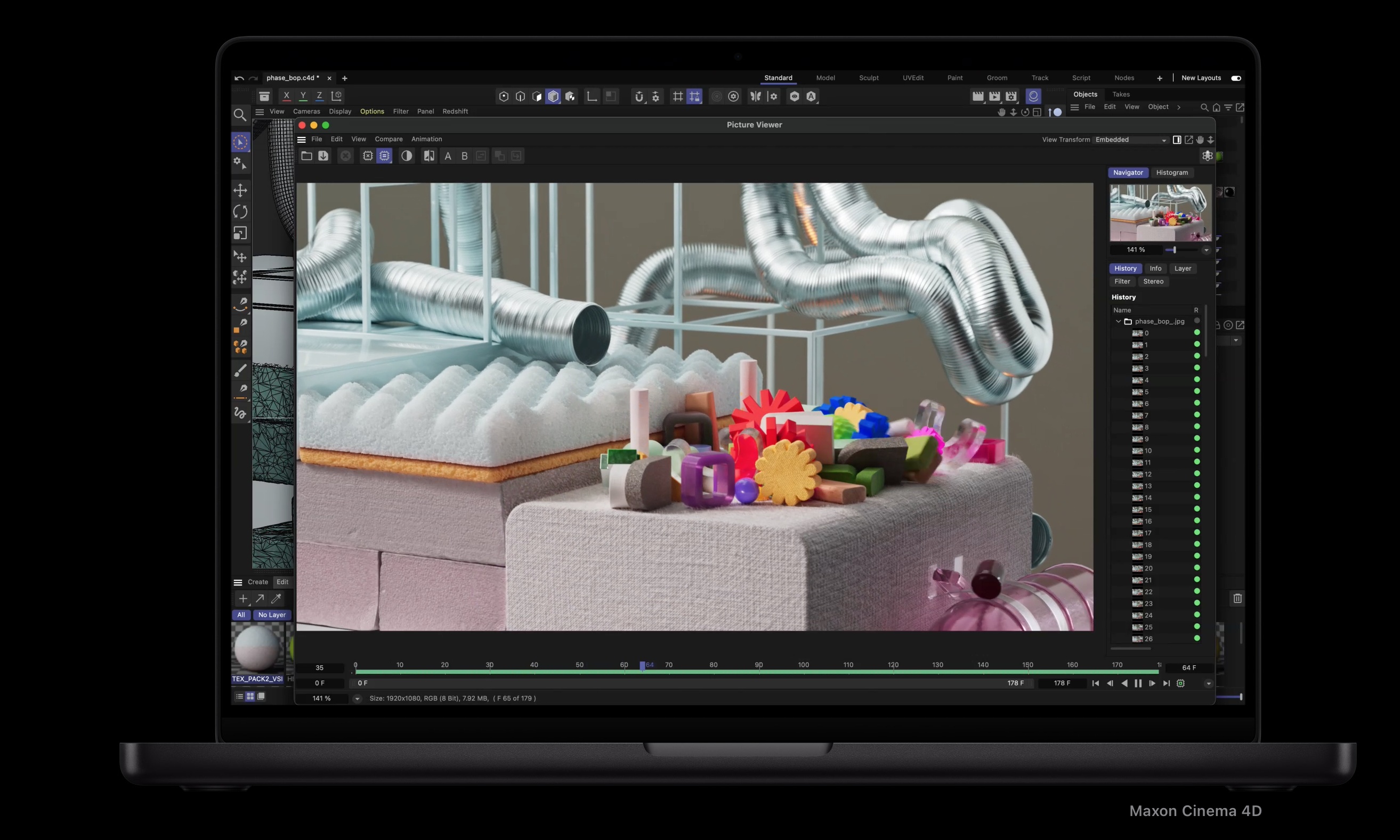This screenshot has height=840, width=1400.
Task: Pause the animation playback
Action: [x=1138, y=683]
